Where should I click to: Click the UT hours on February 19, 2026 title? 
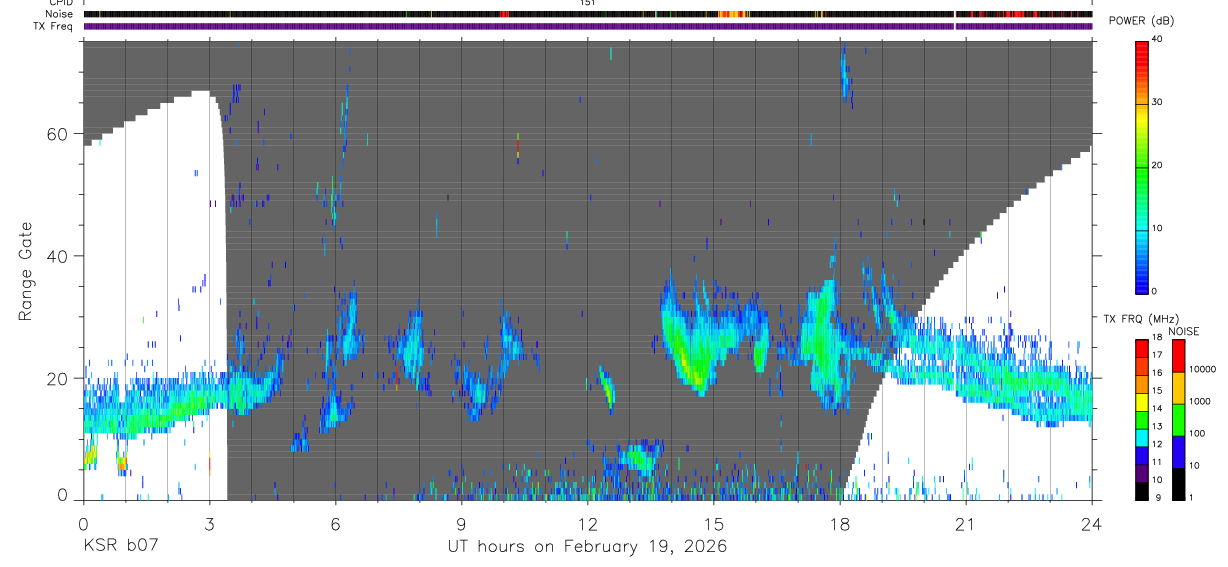point(586,546)
